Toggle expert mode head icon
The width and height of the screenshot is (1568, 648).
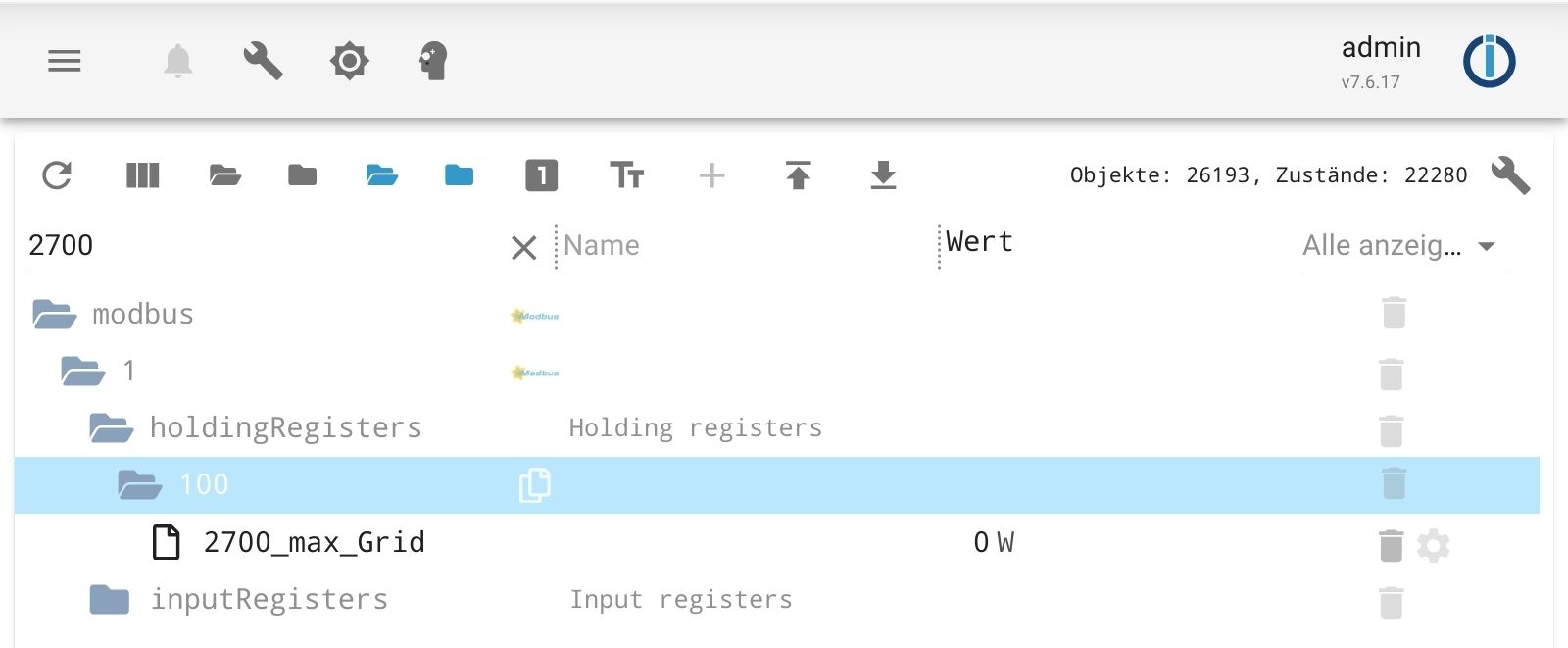433,62
